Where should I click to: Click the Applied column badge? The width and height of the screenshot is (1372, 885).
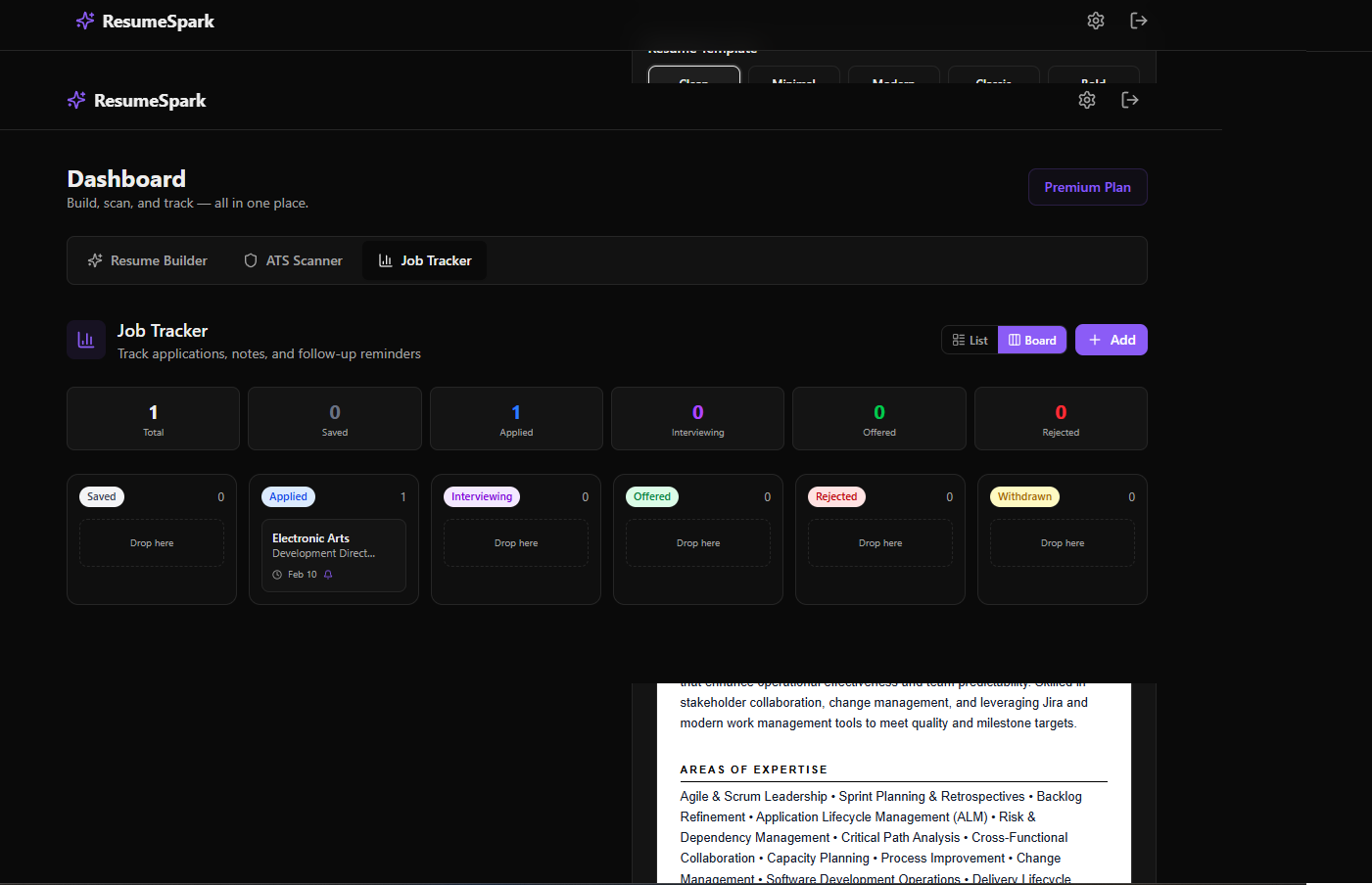point(289,496)
